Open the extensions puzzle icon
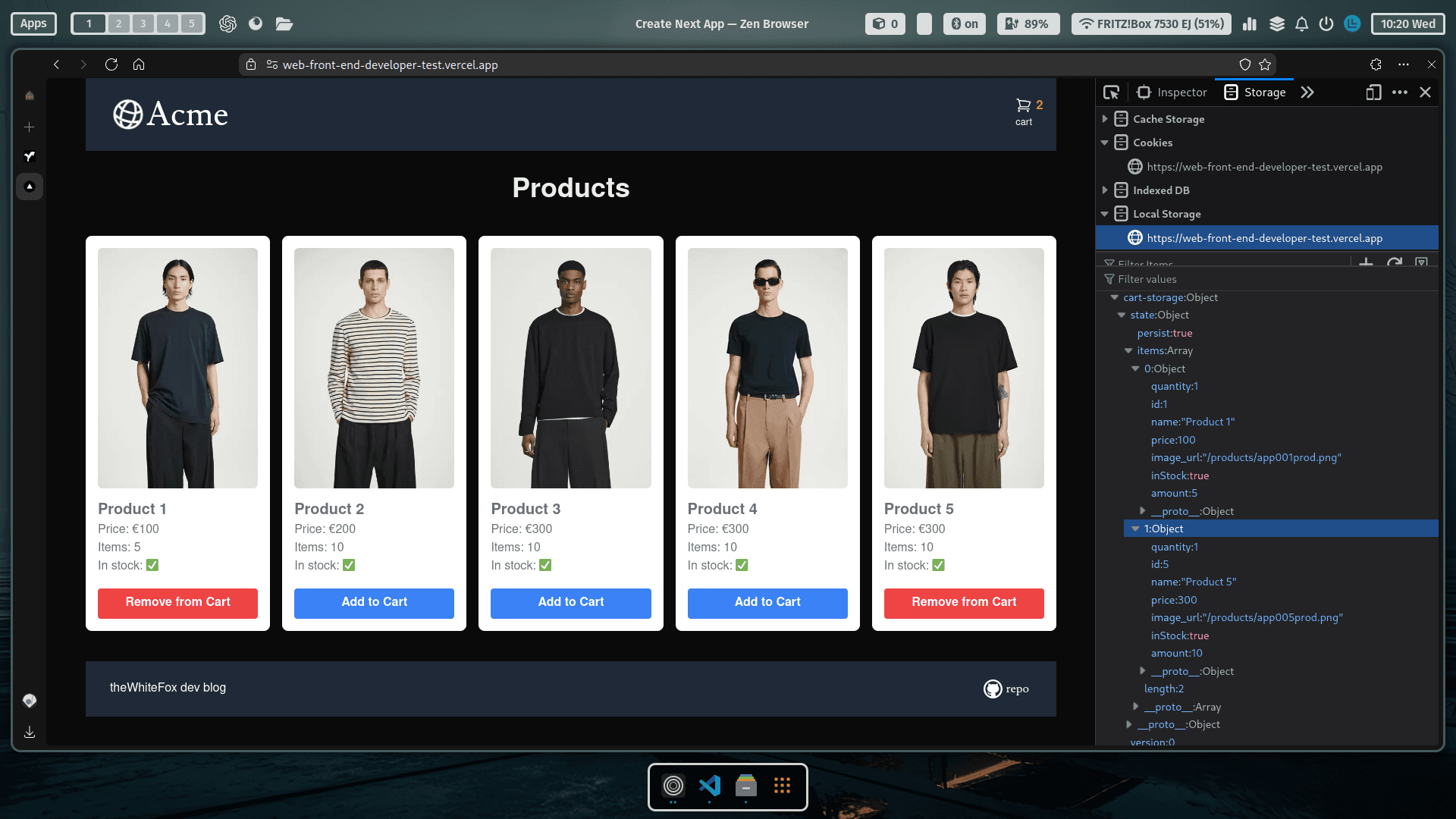The height and width of the screenshot is (819, 1456). pyautogui.click(x=1376, y=64)
